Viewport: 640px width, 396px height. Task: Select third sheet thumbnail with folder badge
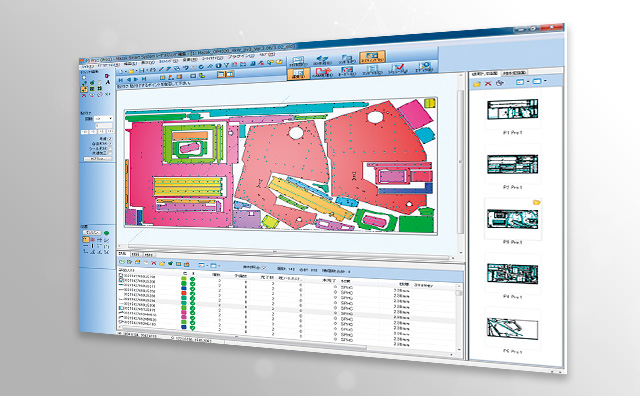pos(512,219)
